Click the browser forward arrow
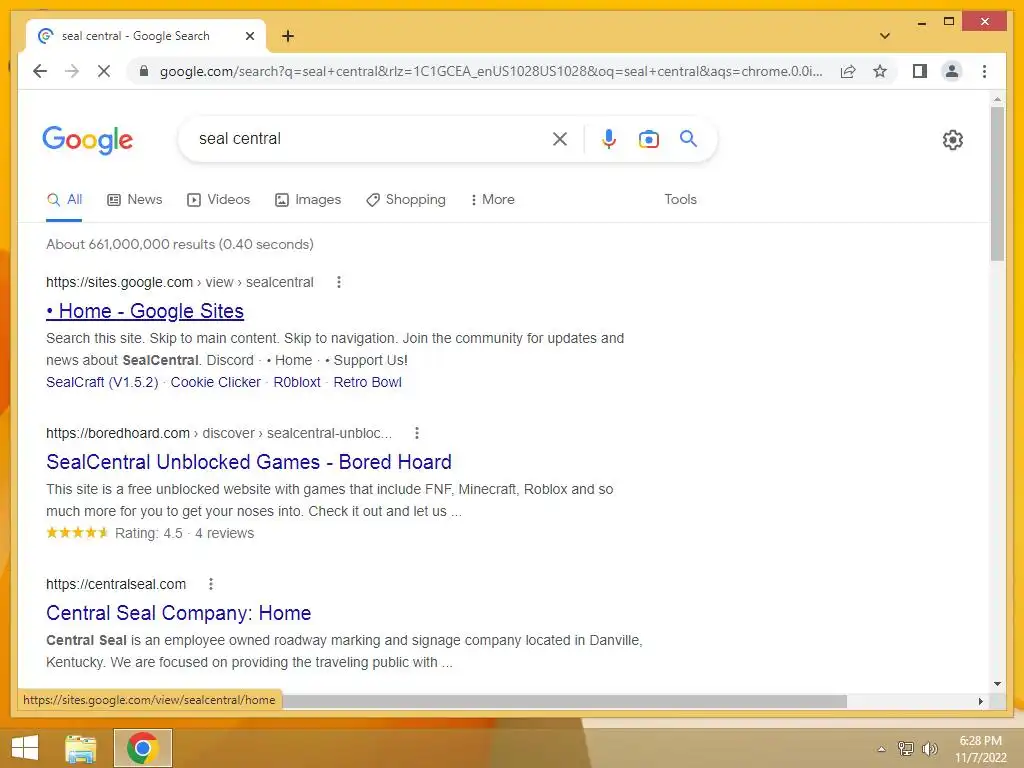Screen dimensions: 1024x768 (x=72, y=71)
